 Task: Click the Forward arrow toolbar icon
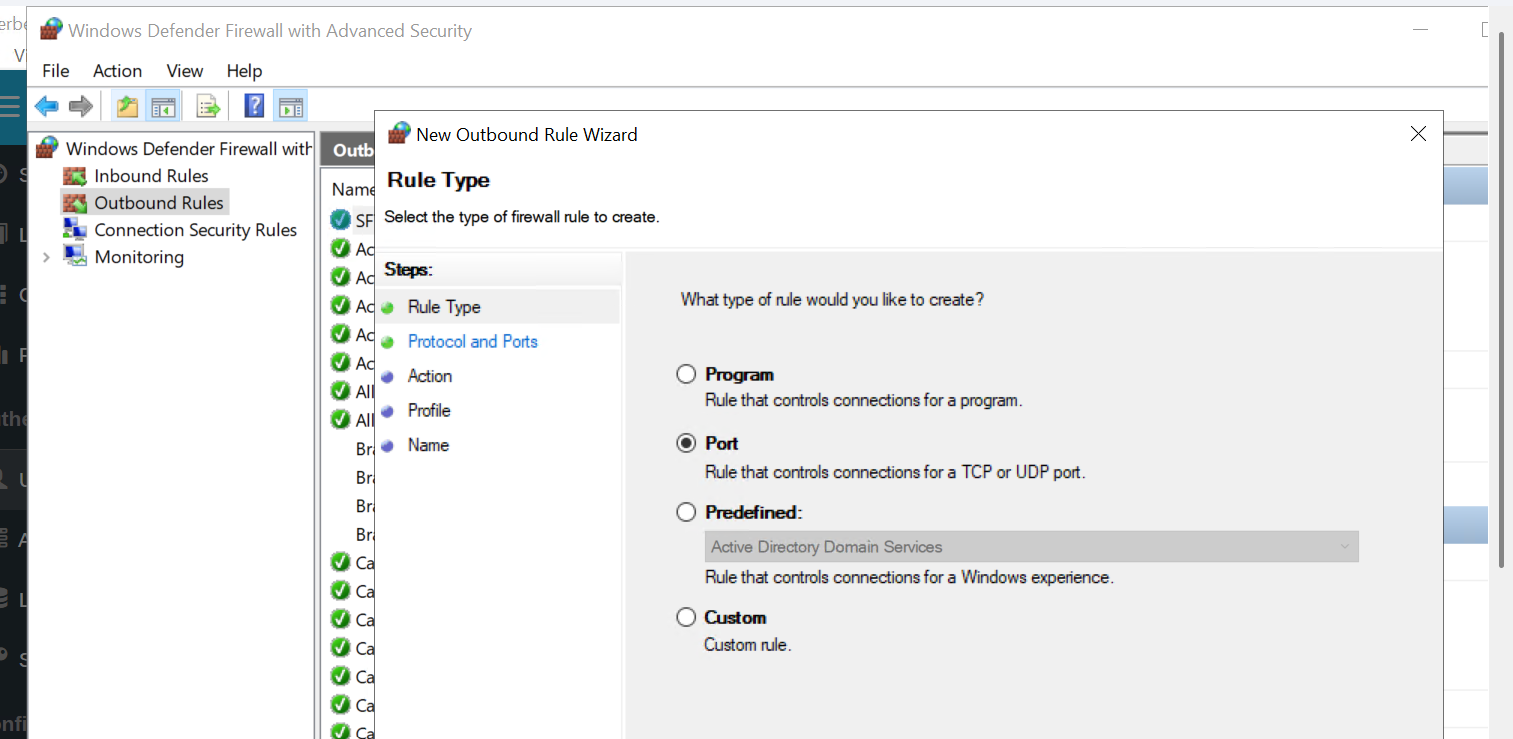click(x=81, y=106)
